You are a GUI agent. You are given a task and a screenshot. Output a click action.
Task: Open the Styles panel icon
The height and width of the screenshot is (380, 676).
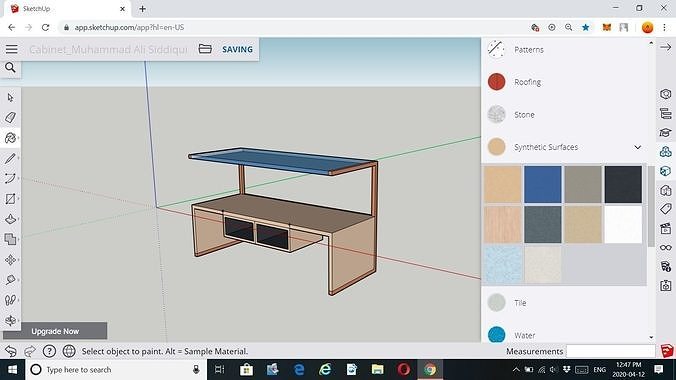point(666,190)
